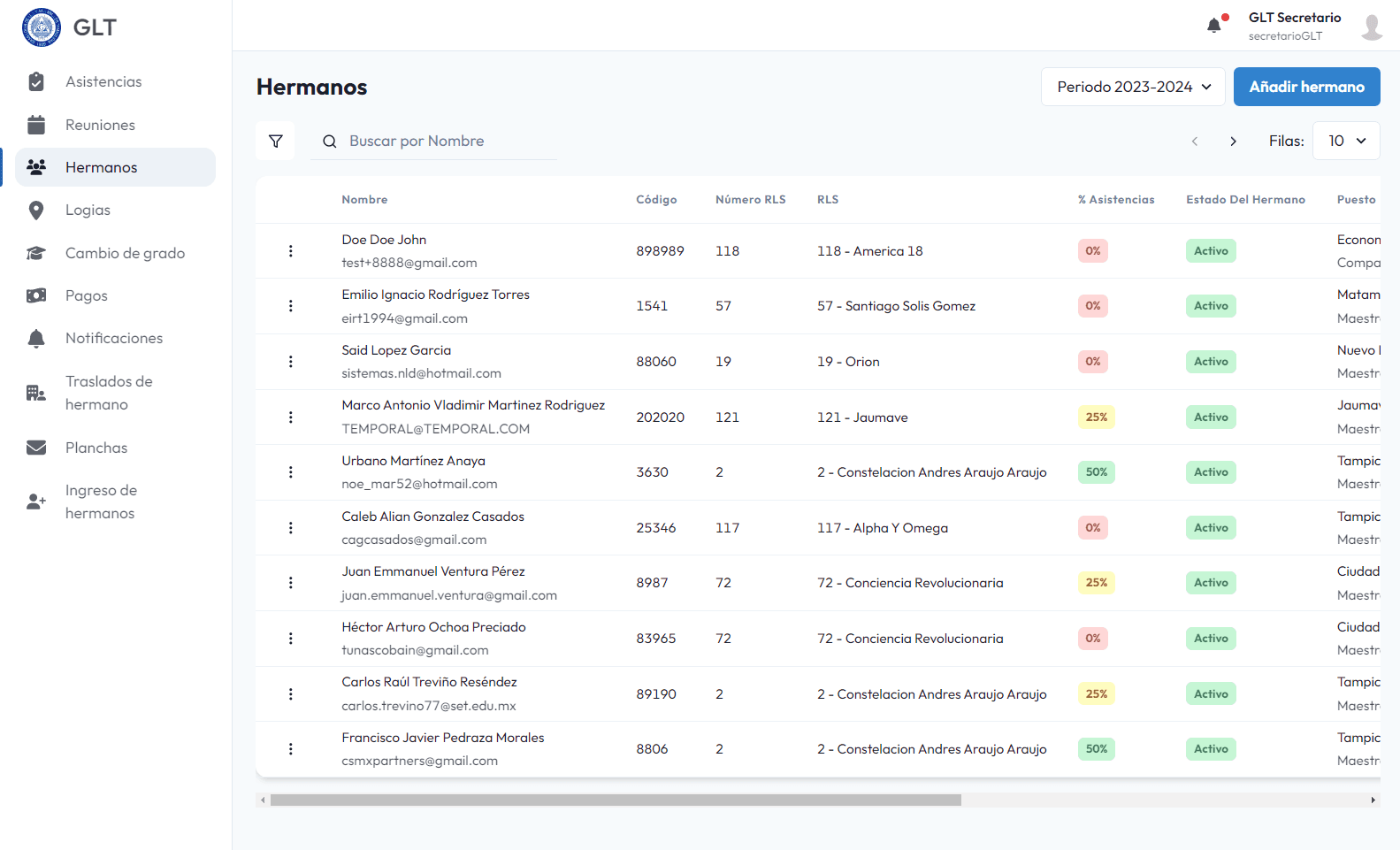Click the GLT logo emblem
This screenshot has width=1400, height=850.
(42, 27)
